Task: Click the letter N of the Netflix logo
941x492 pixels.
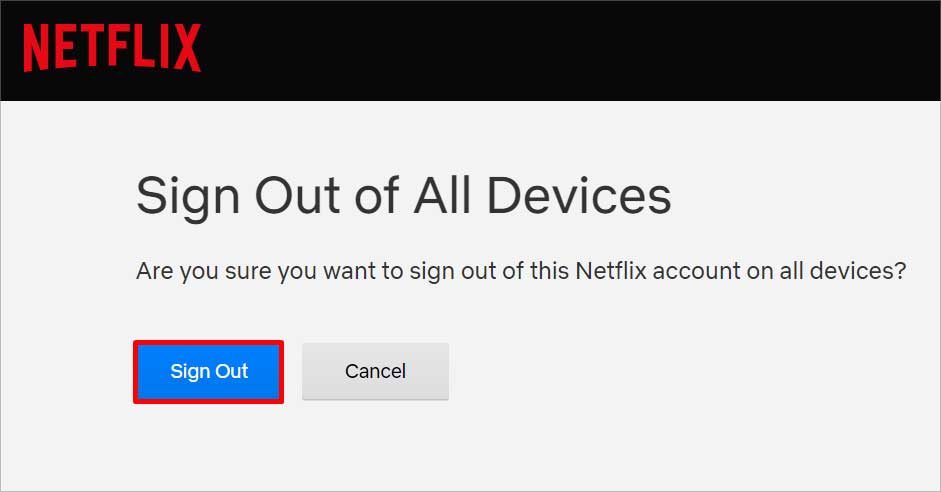Action: 35,48
